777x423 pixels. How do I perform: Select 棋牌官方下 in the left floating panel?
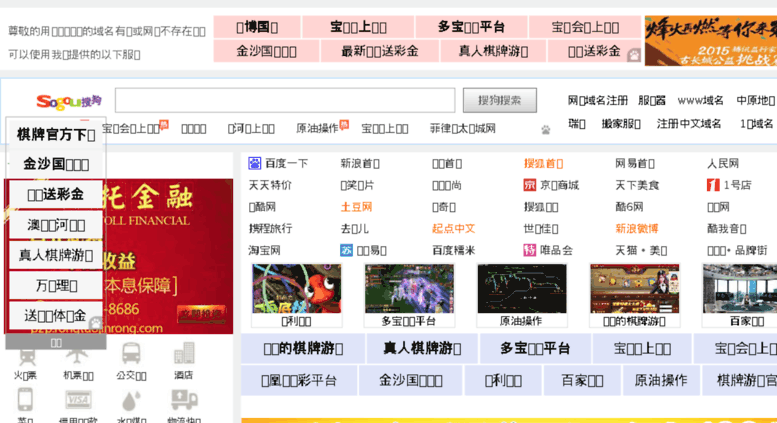(x=56, y=134)
